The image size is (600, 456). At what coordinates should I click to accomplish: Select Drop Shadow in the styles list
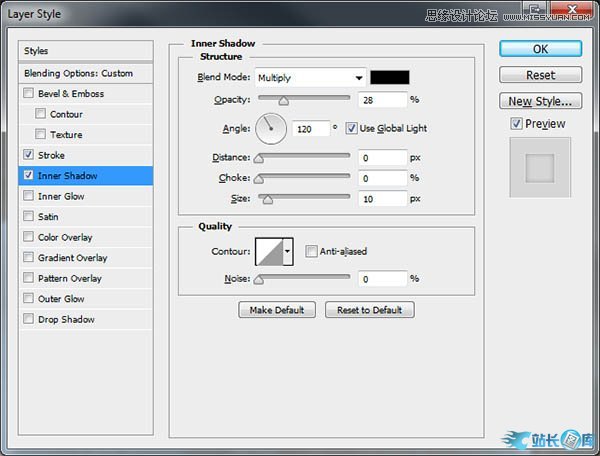click(66, 319)
